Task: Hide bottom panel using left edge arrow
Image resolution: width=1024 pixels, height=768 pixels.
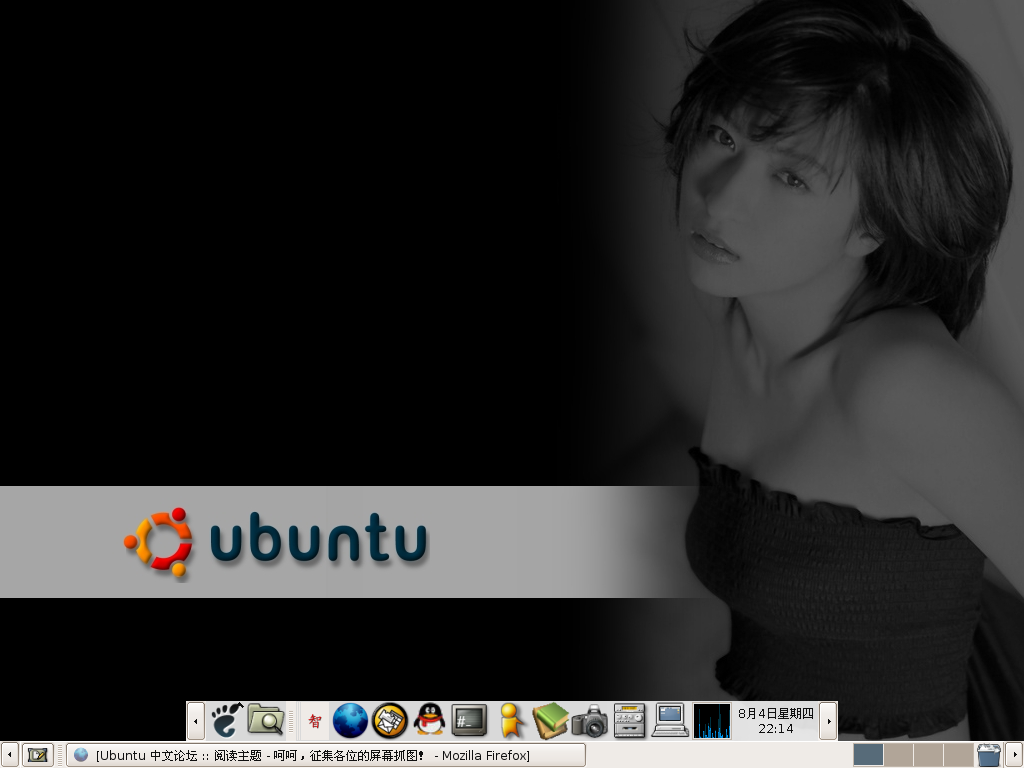Action: click(x=9, y=755)
